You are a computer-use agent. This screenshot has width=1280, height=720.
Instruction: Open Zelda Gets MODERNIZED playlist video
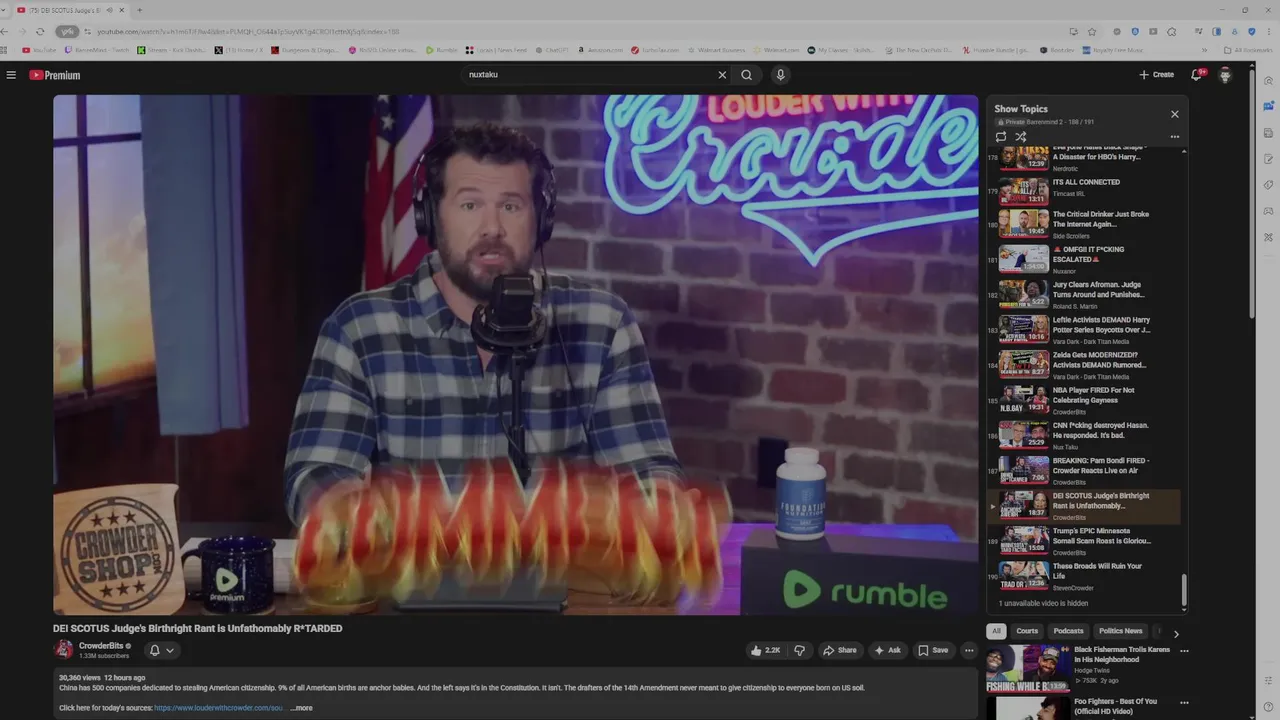click(x=1085, y=364)
